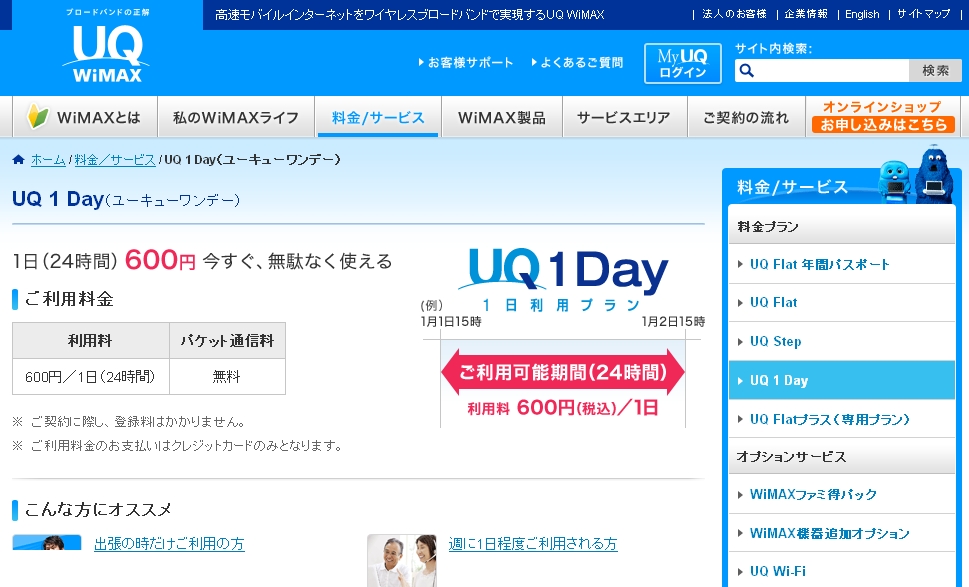969x587 pixels.
Task: Open UQ Flatプラス(専用プラン) in sidebar
Action: click(842, 419)
